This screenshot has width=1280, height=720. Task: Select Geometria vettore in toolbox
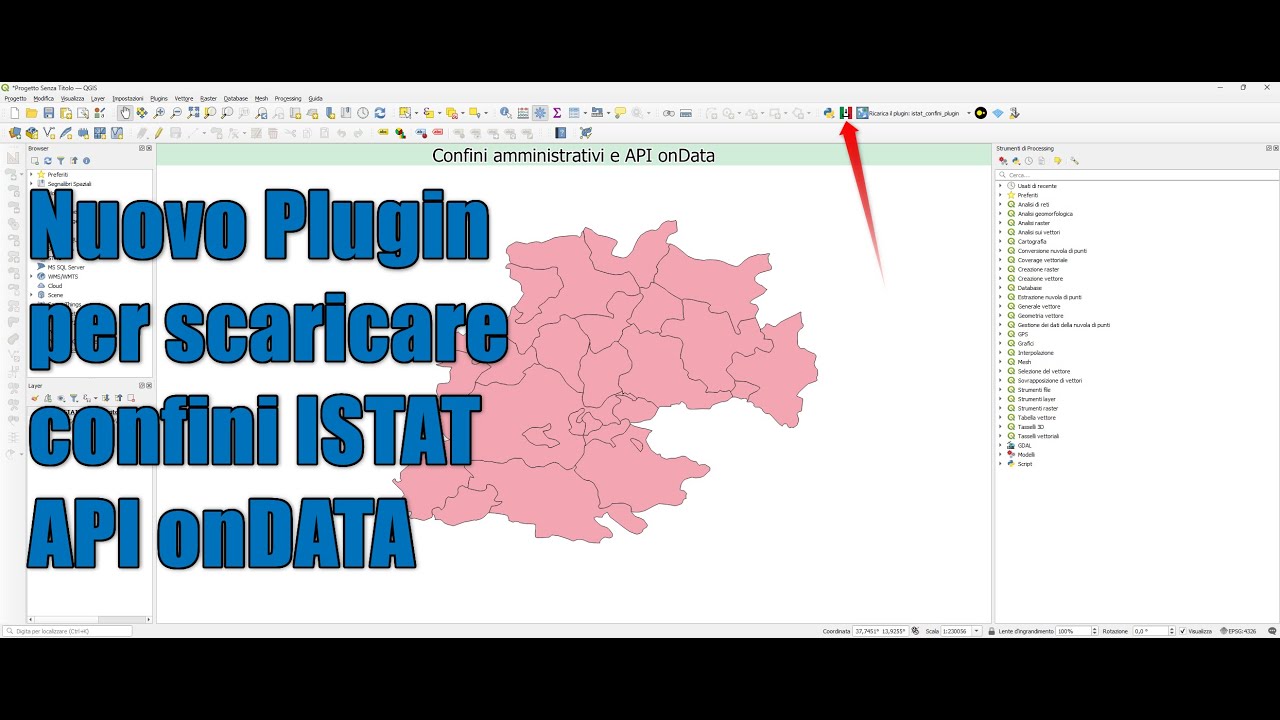[x=1040, y=316]
